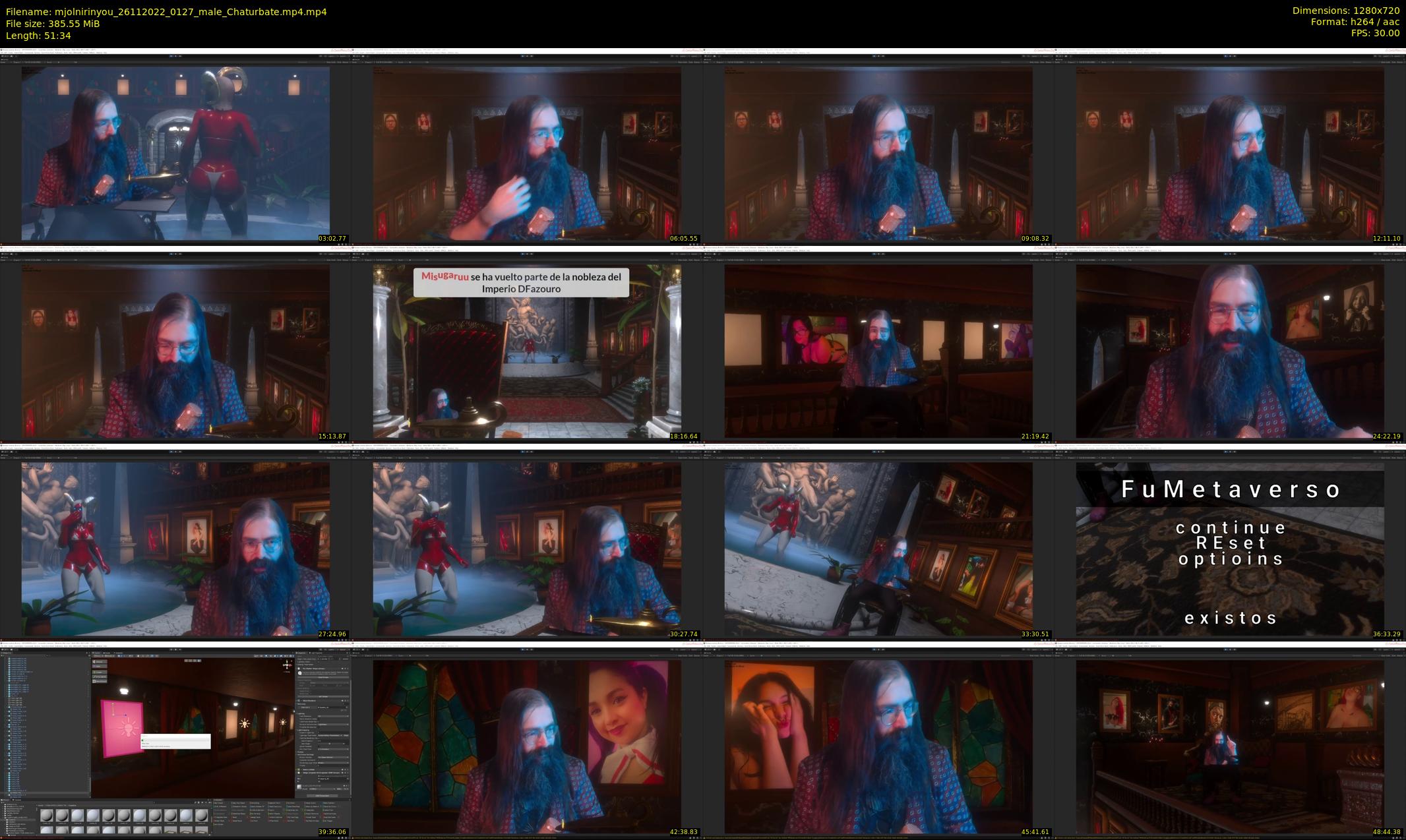1406x840 pixels.
Task: Open the thumbnail at timestamp 21:19.42
Action: point(879,344)
